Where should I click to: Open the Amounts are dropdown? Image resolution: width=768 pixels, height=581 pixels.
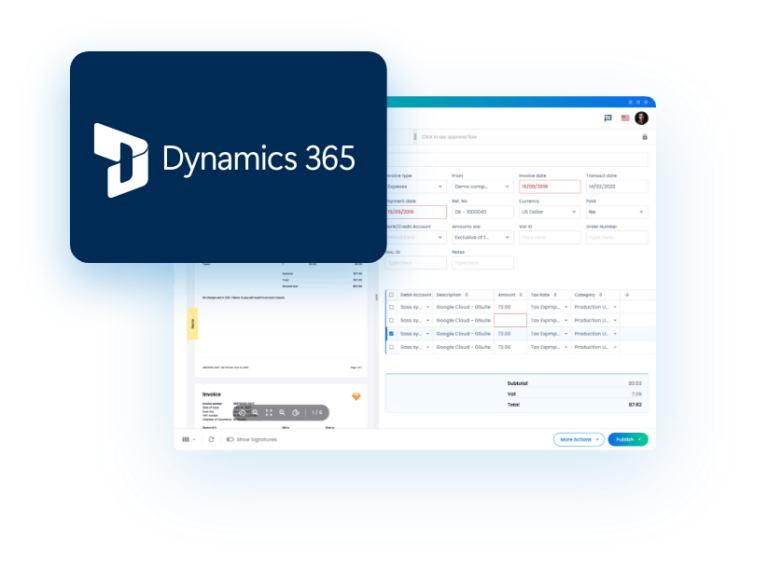[482, 238]
